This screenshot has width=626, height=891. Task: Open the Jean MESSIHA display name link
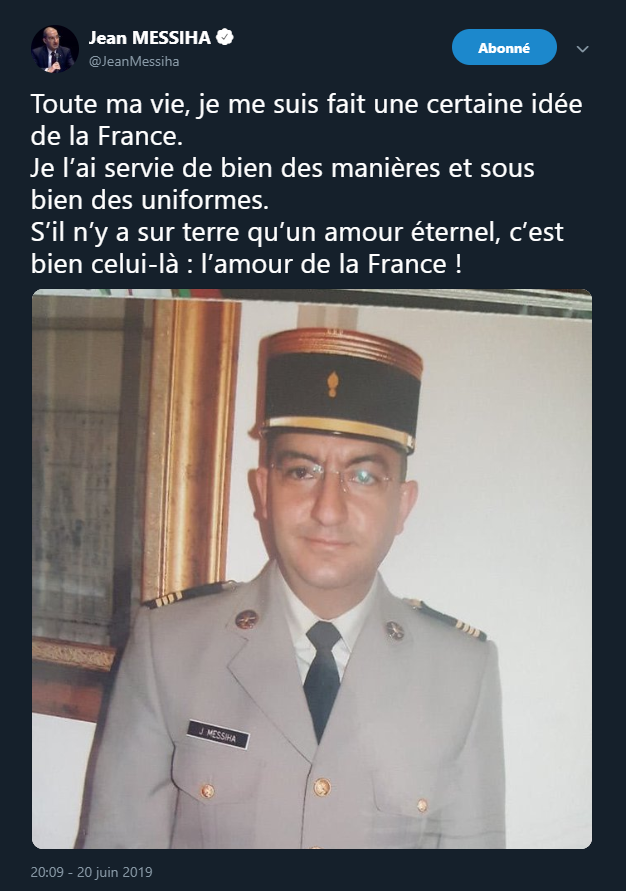[150, 38]
